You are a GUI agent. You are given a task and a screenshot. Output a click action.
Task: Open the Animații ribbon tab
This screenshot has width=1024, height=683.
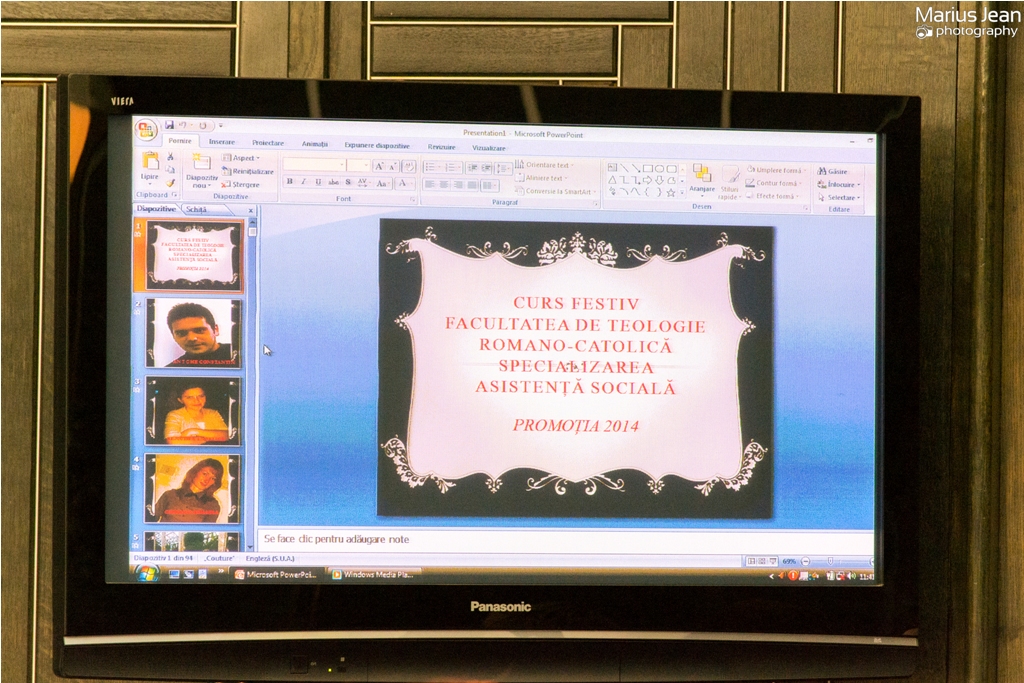[315, 144]
